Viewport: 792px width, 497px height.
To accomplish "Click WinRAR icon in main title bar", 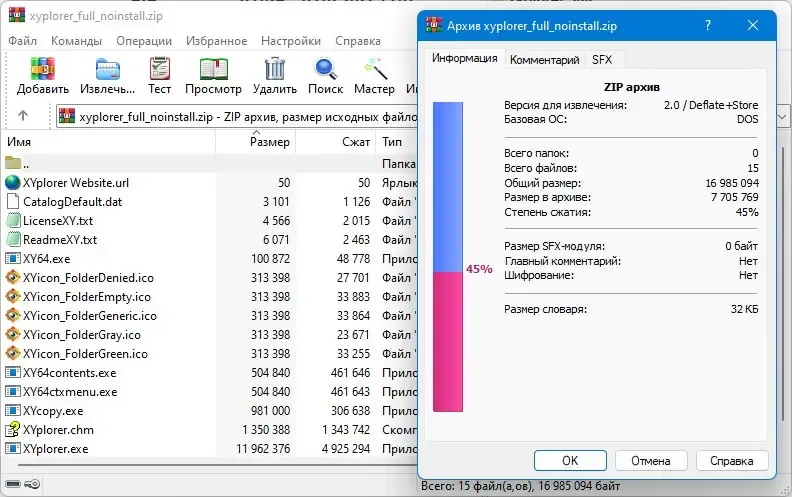I will [17, 15].
